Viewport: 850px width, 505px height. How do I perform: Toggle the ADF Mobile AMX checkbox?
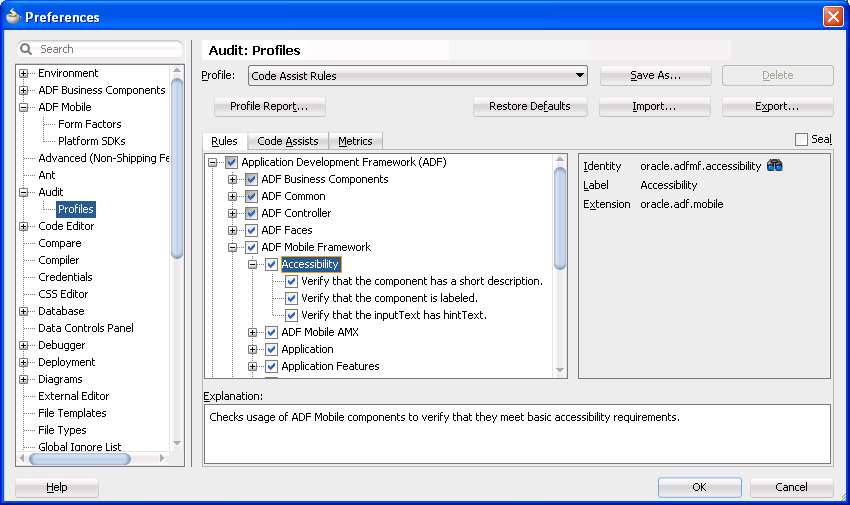272,332
